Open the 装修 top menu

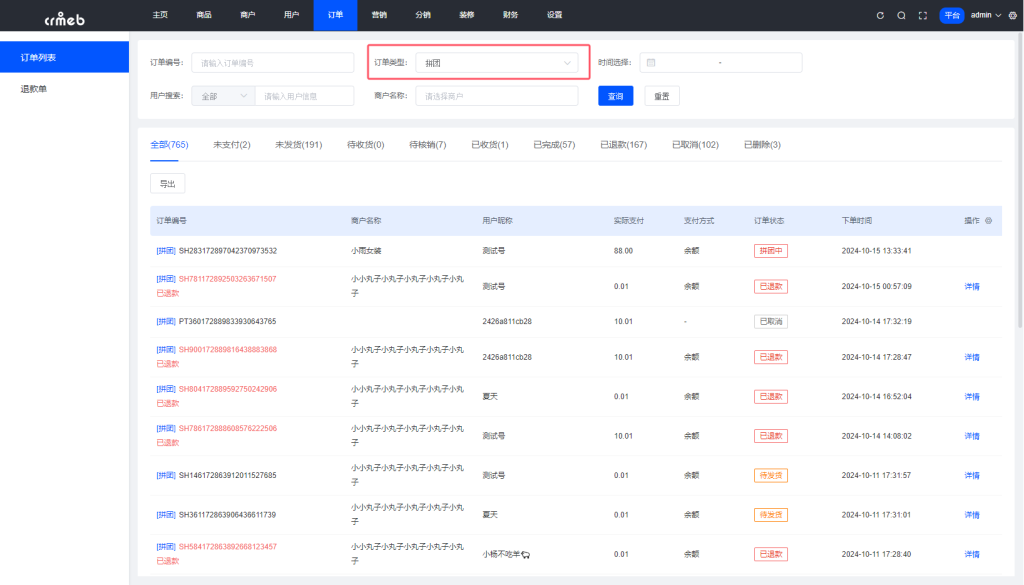[x=466, y=15]
